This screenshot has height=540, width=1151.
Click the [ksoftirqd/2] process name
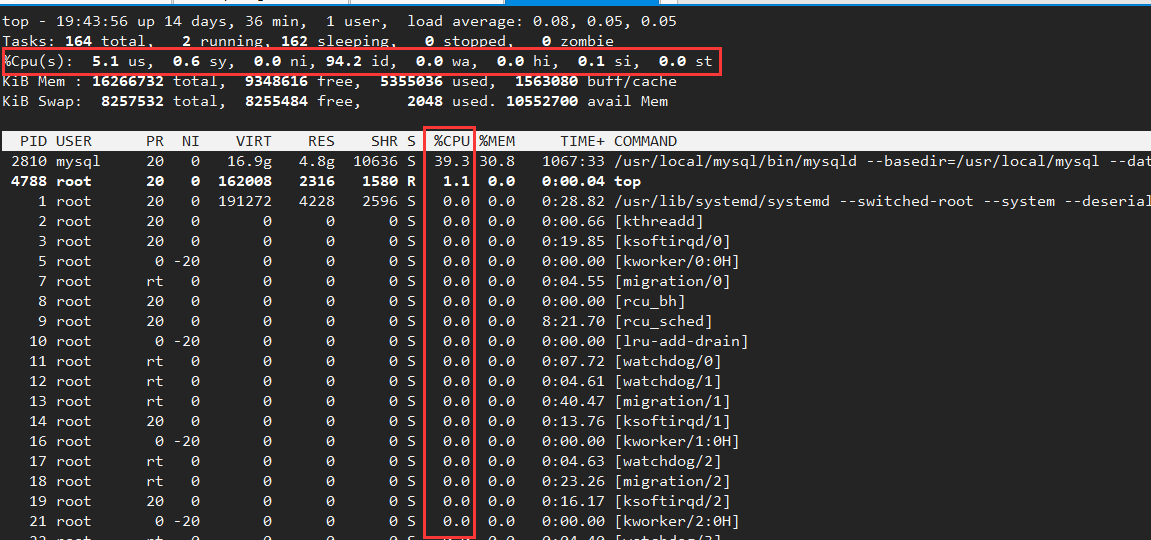[672, 501]
